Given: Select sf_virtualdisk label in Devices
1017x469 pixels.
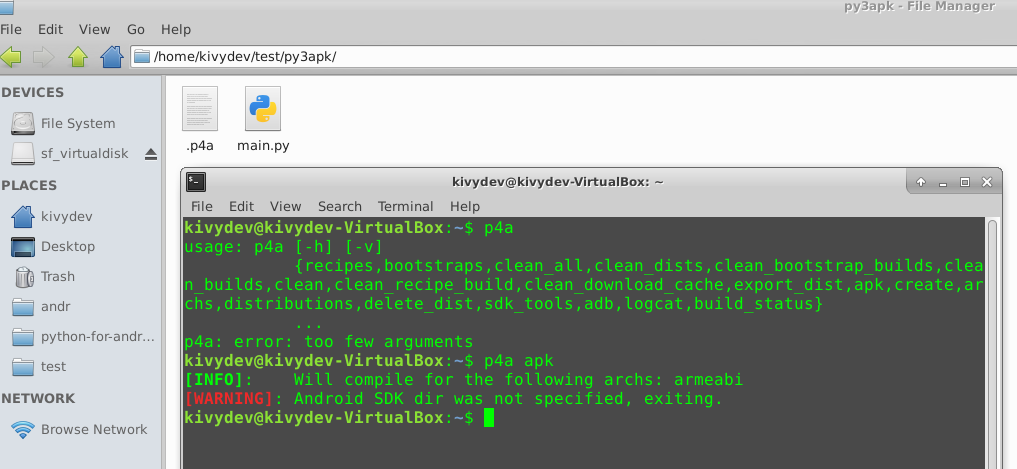Looking at the screenshot, I should [x=84, y=154].
